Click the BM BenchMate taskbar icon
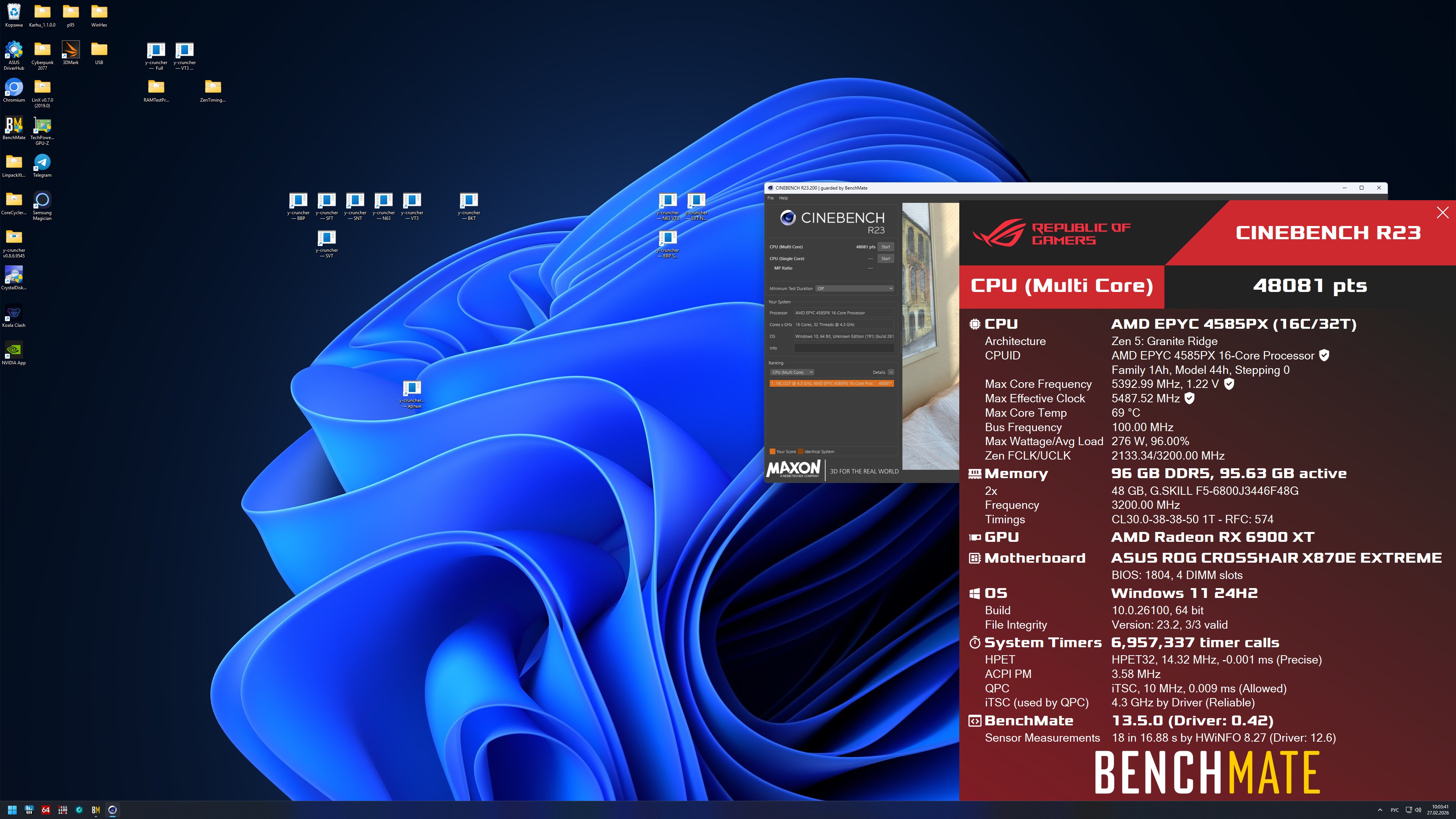Viewport: 1456px width, 819px height. point(96,810)
